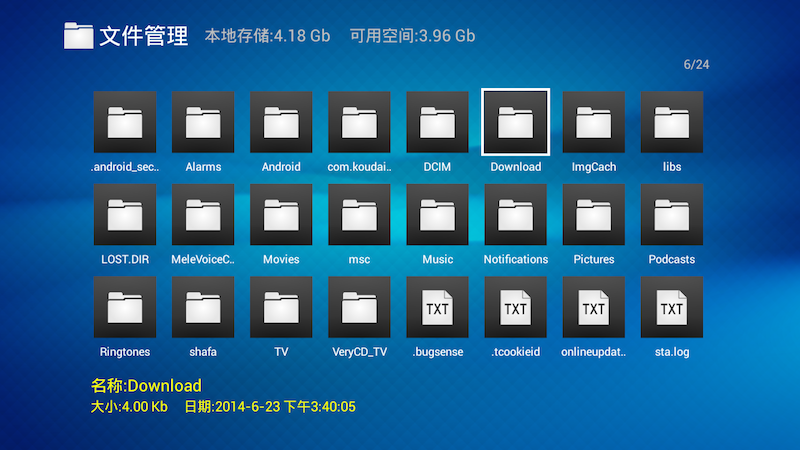The width and height of the screenshot is (800, 450).
Task: Open the TV folder
Action: click(x=281, y=307)
